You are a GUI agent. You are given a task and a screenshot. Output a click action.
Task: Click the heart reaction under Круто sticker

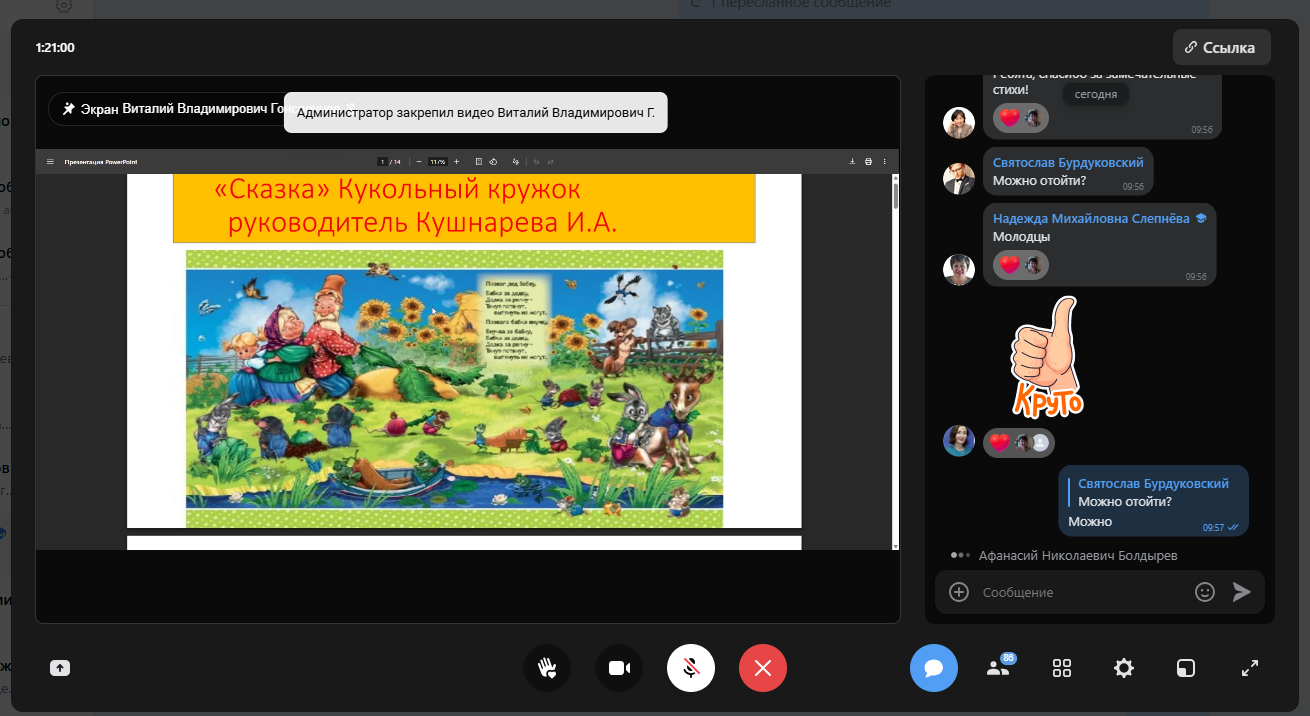pyautogui.click(x=999, y=442)
